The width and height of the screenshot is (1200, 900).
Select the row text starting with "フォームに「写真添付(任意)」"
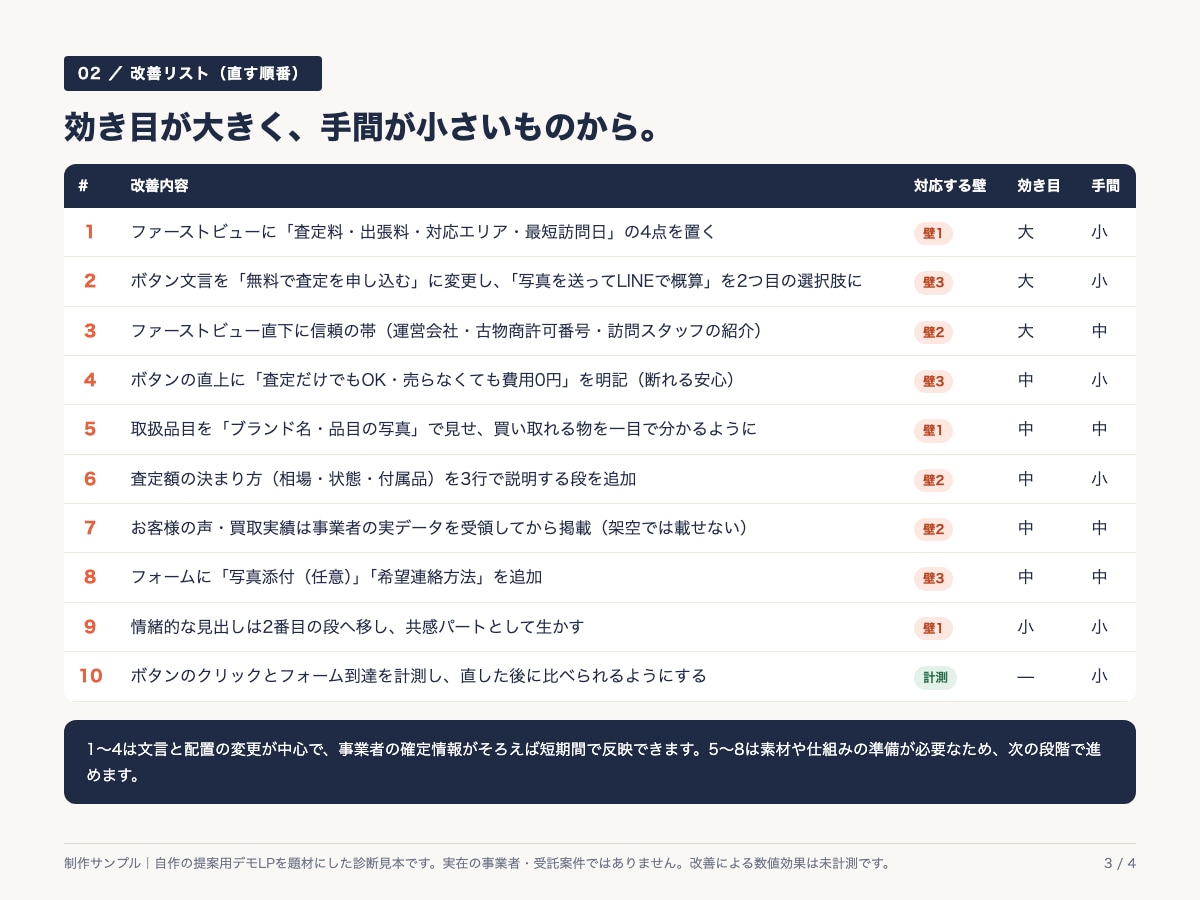point(336,577)
